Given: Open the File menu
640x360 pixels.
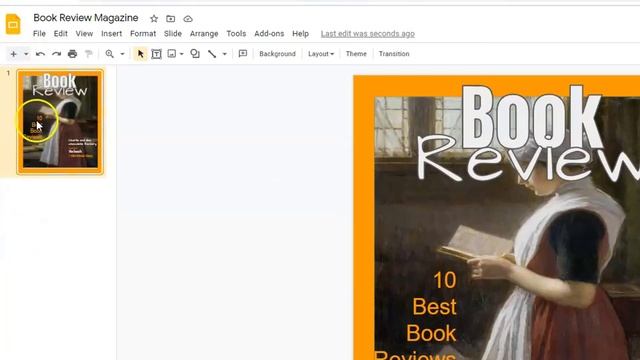Looking at the screenshot, I should click(39, 34).
